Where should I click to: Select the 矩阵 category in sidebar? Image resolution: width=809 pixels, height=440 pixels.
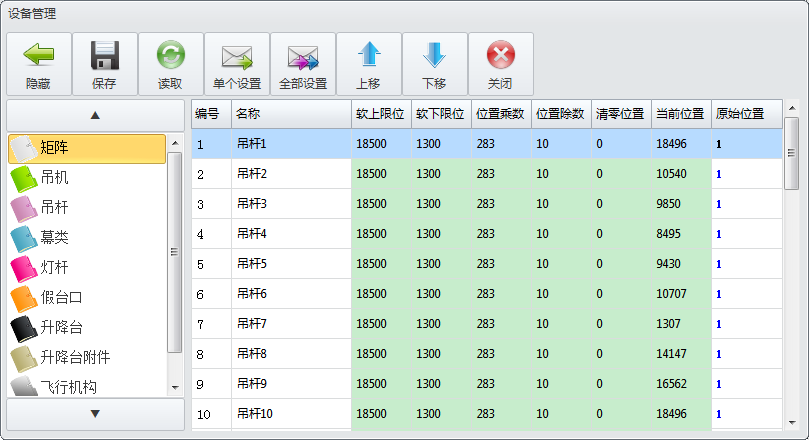click(x=86, y=149)
